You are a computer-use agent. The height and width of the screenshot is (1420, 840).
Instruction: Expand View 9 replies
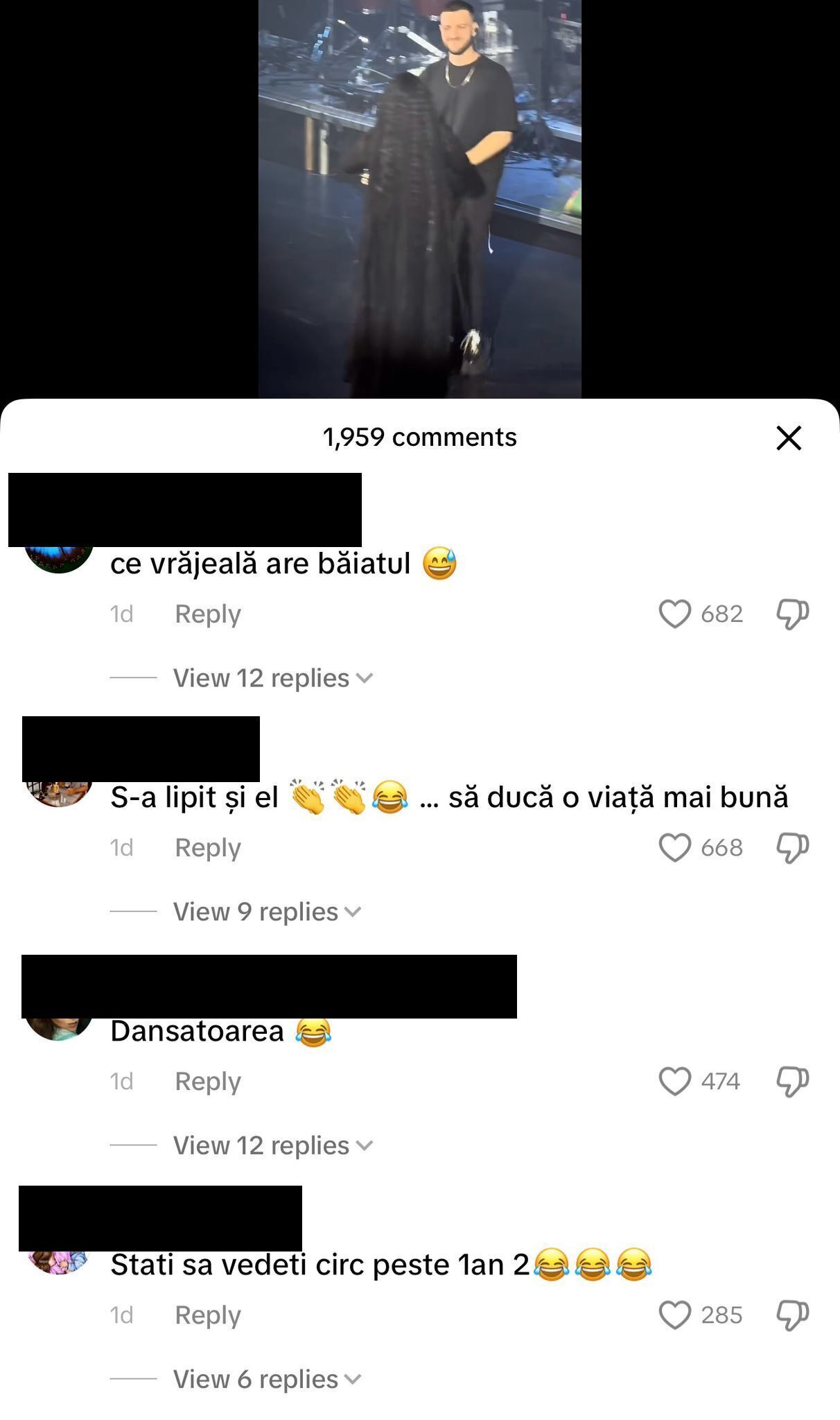268,911
